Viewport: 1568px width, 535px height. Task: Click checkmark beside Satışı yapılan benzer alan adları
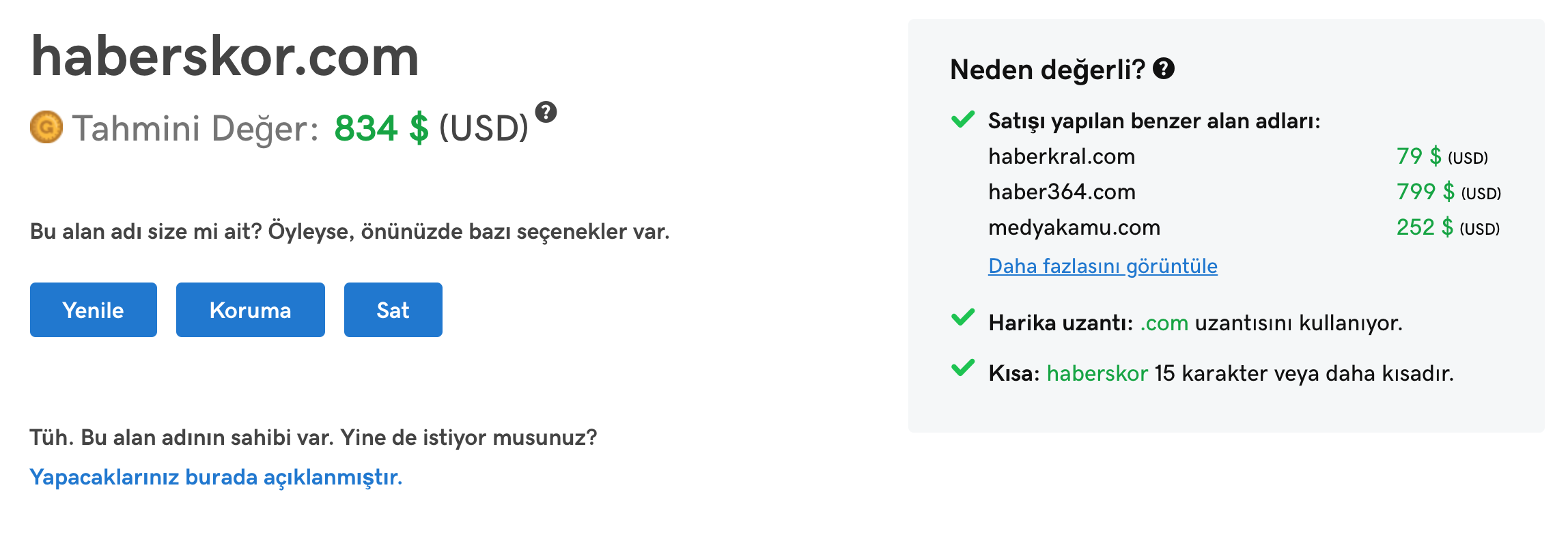[x=963, y=119]
